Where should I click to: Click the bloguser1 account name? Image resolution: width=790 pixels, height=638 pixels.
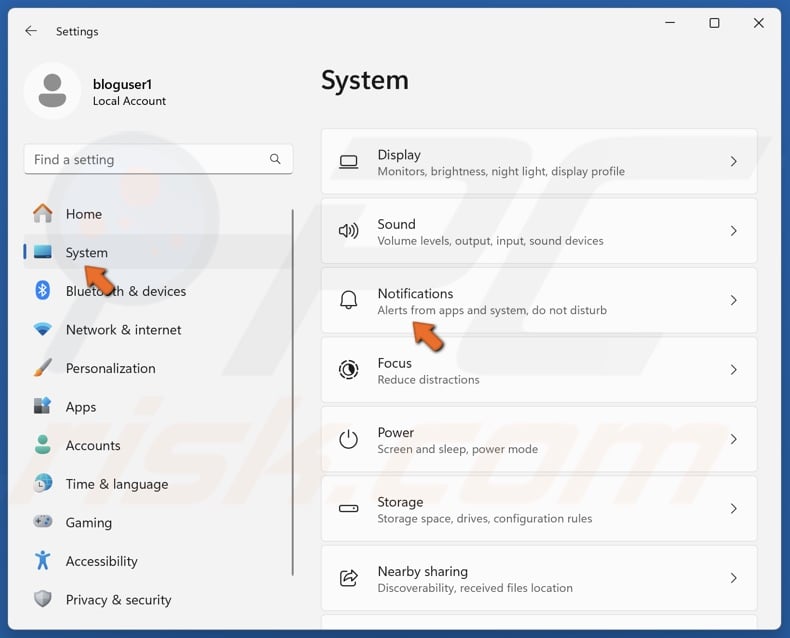(122, 84)
